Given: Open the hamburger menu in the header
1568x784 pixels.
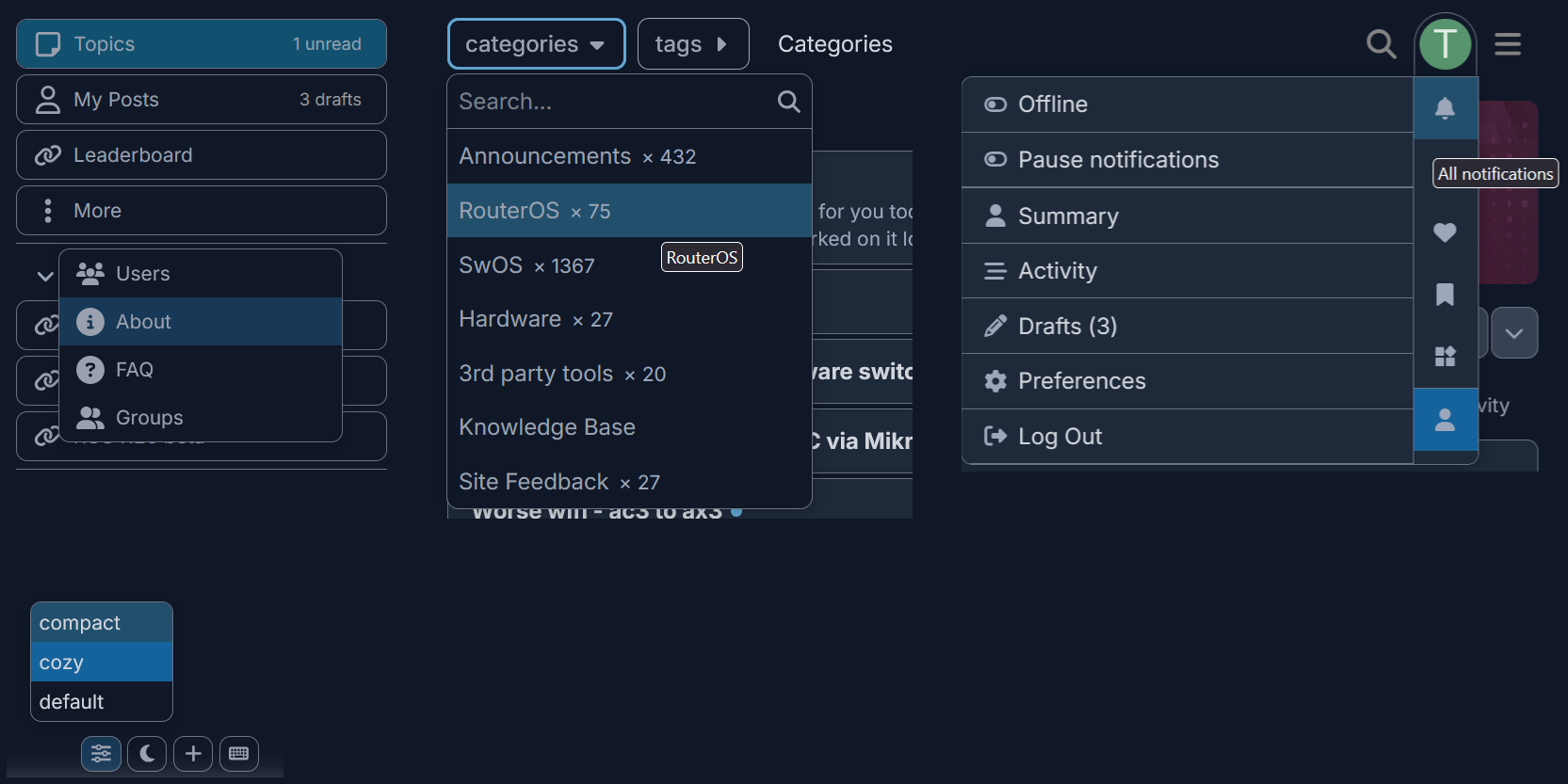Looking at the screenshot, I should (x=1507, y=44).
